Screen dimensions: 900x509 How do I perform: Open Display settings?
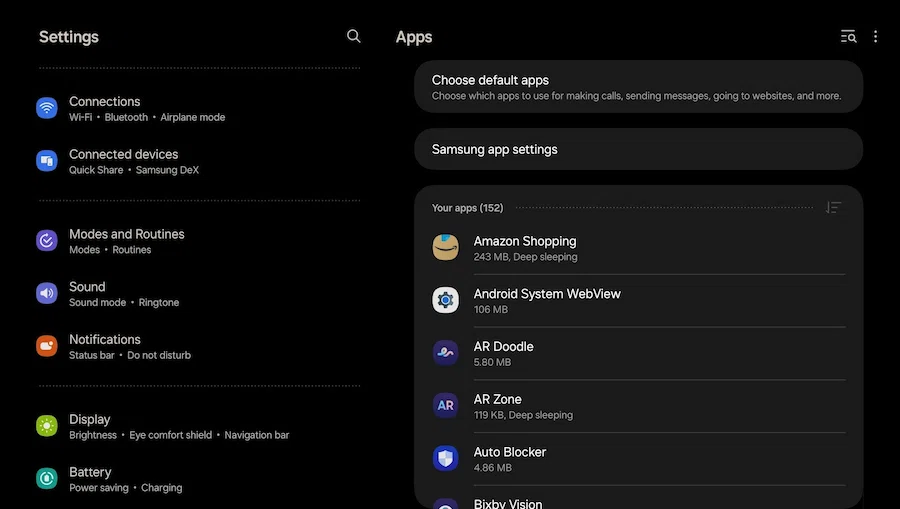point(198,426)
